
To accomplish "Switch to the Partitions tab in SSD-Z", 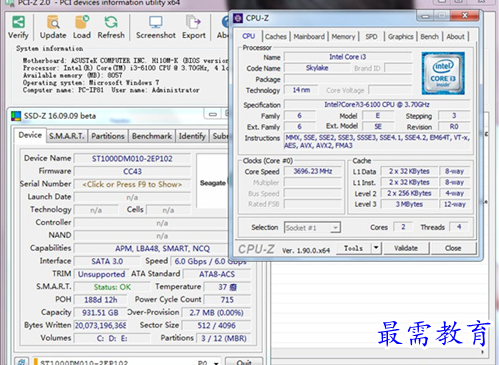I will pos(108,136).
